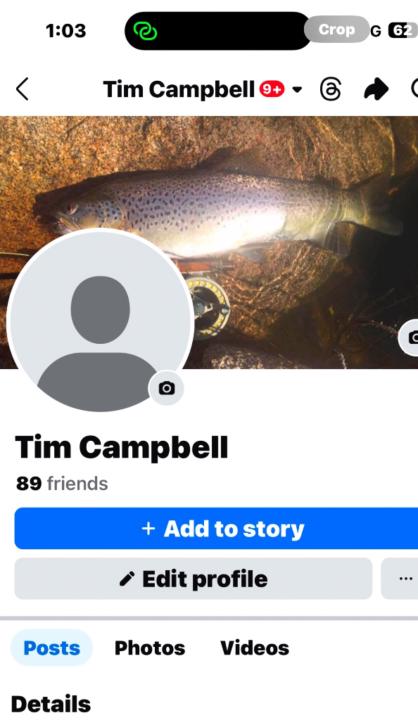This screenshot has height=720, width=418.
Task: Tap the partially visible search icon
Action: 414,89
